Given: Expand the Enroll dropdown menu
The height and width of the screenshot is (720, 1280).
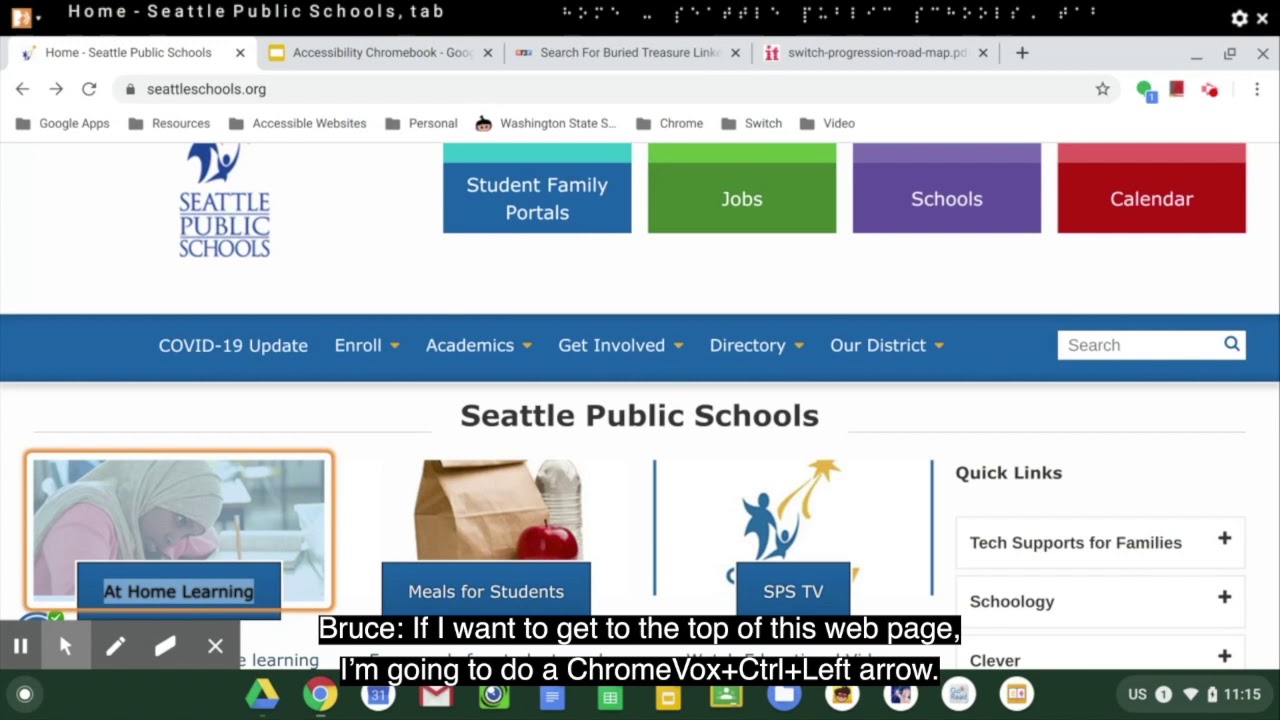Looking at the screenshot, I should tap(367, 345).
